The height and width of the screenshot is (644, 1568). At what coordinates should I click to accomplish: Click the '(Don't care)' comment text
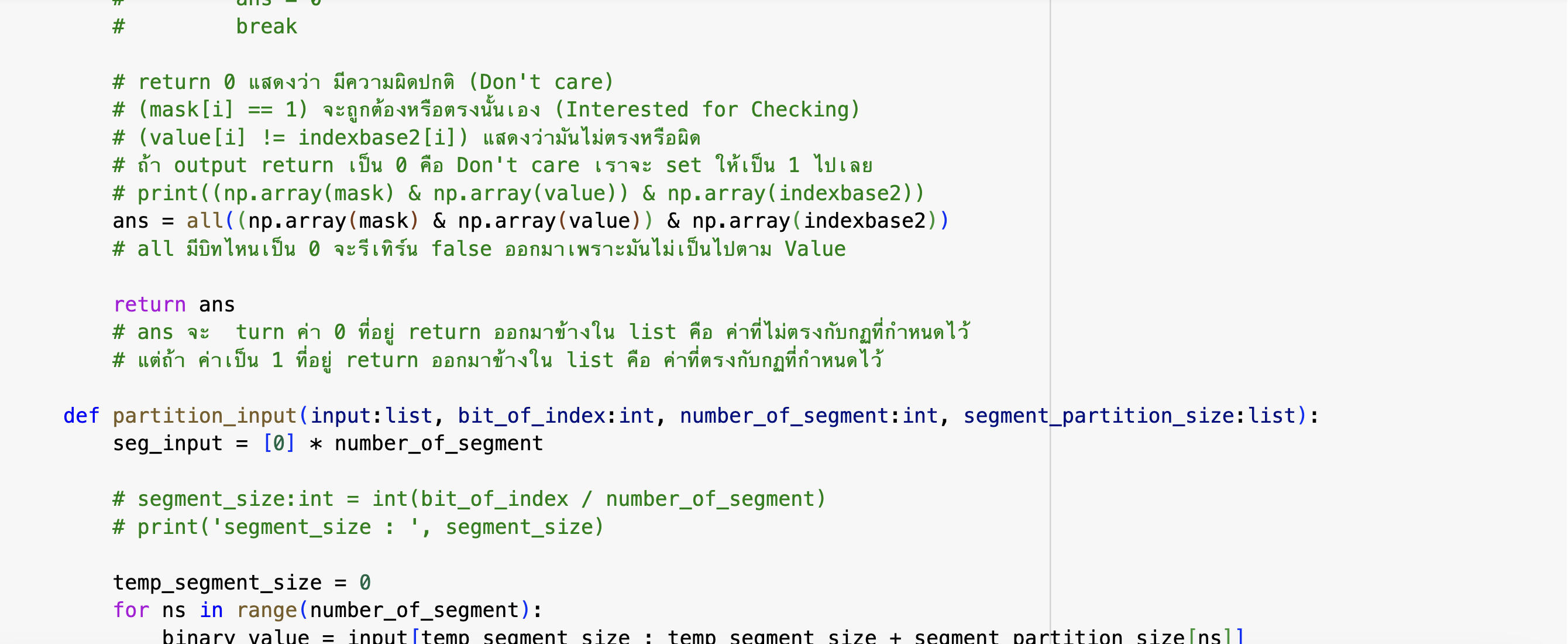[541, 81]
